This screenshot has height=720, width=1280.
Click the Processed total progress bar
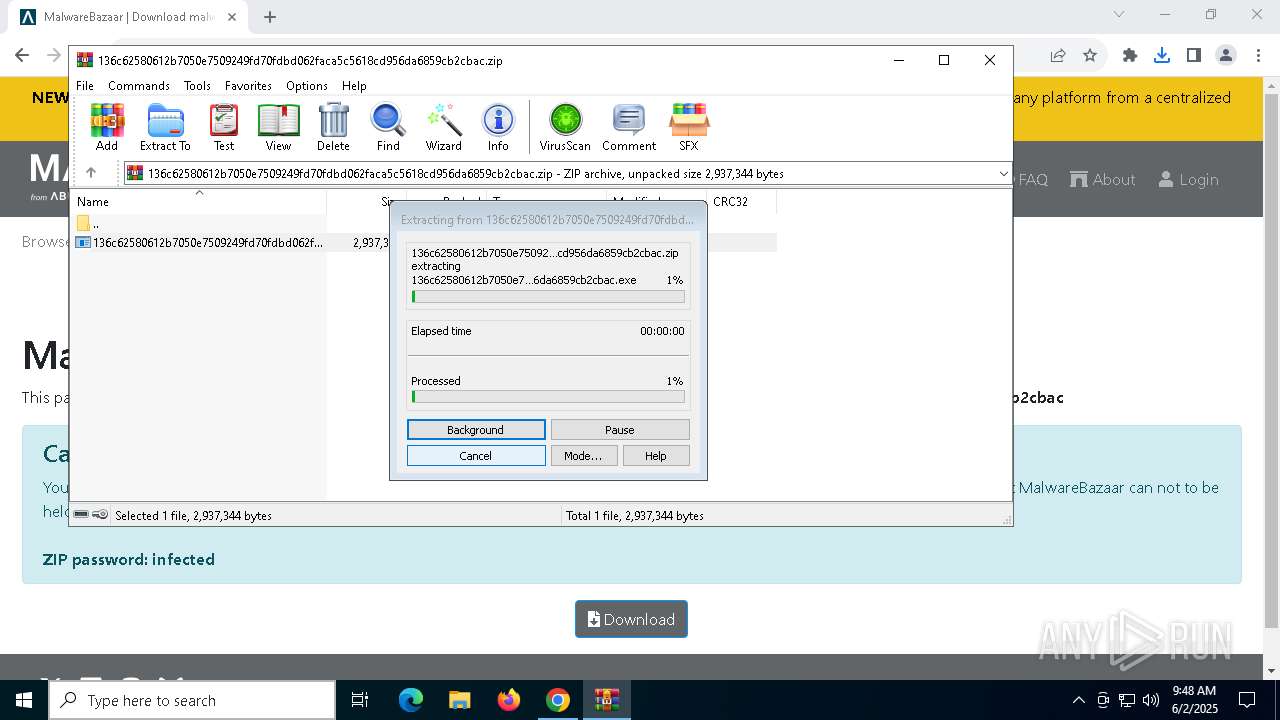[x=548, y=397]
